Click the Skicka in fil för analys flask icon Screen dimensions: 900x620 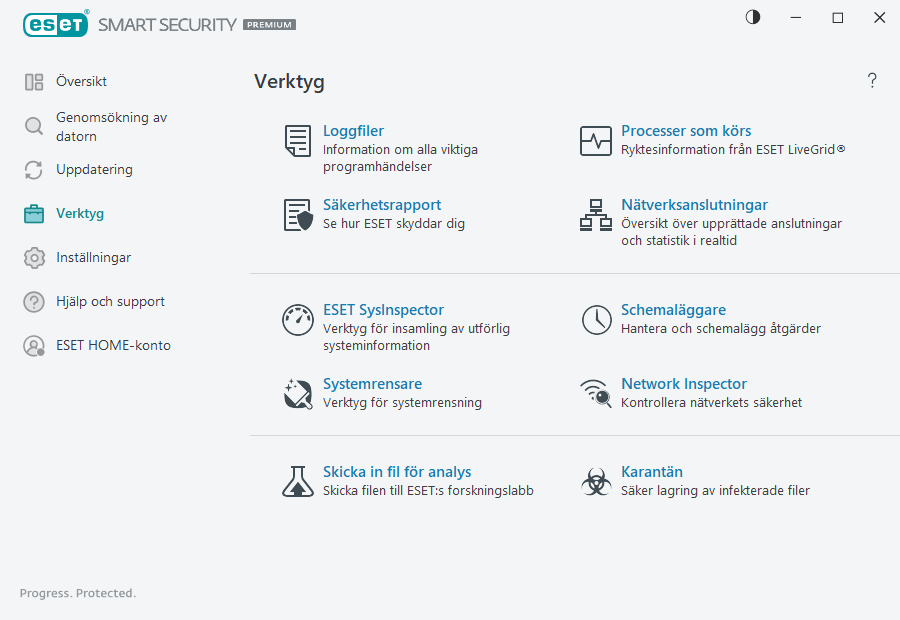click(297, 481)
